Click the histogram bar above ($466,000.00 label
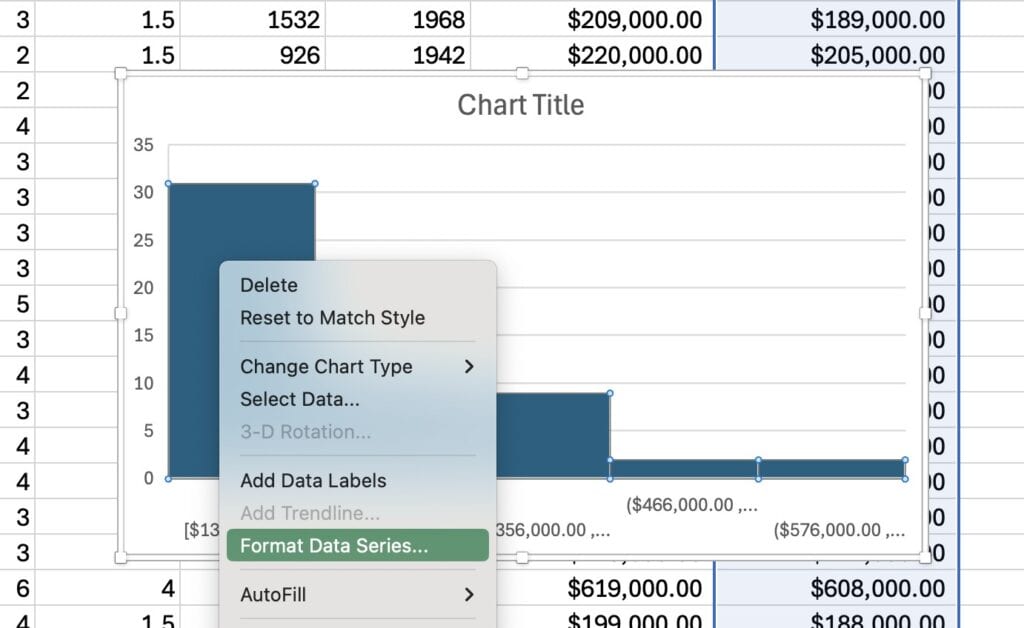 [x=684, y=469]
